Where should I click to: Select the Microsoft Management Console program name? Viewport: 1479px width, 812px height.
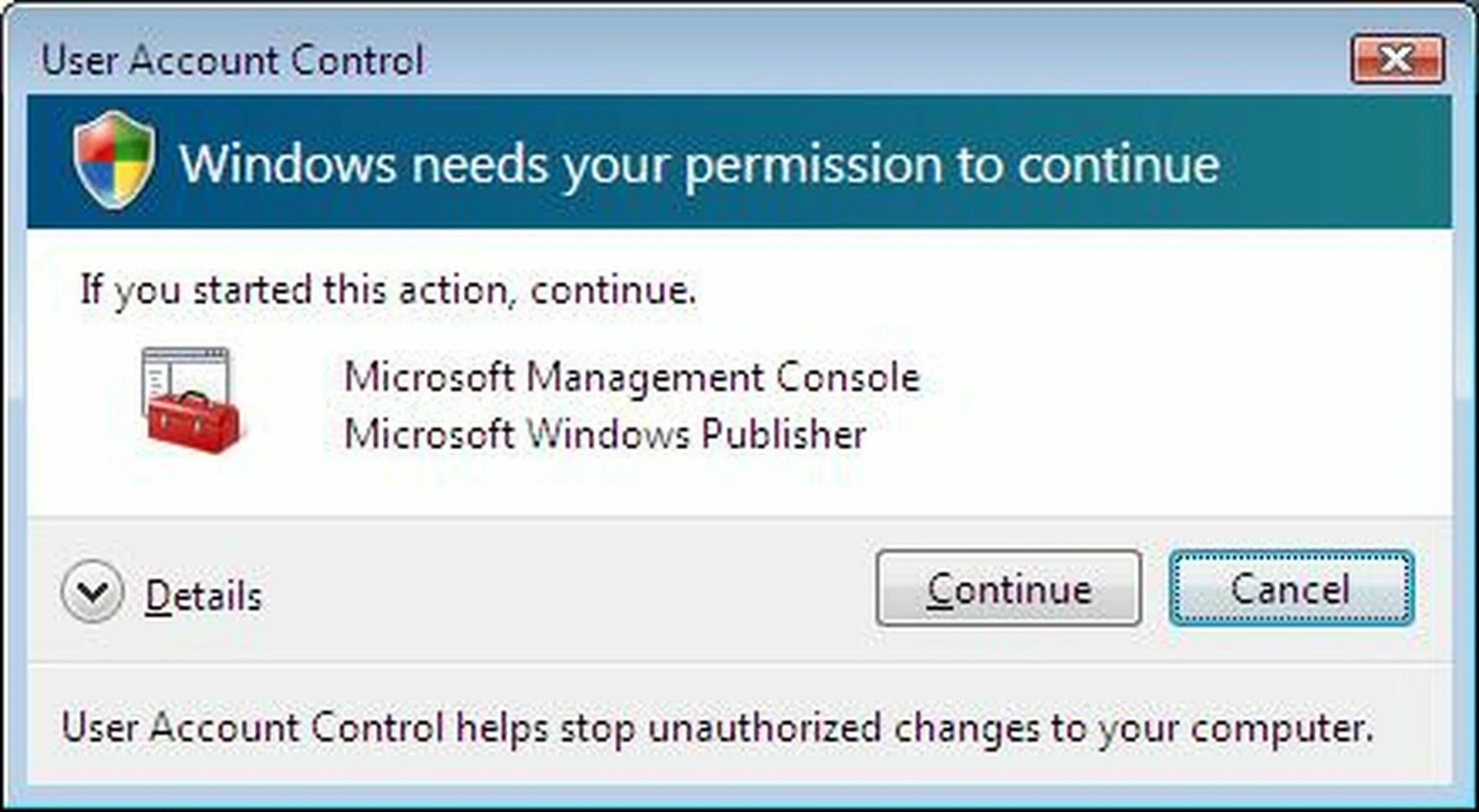[632, 377]
